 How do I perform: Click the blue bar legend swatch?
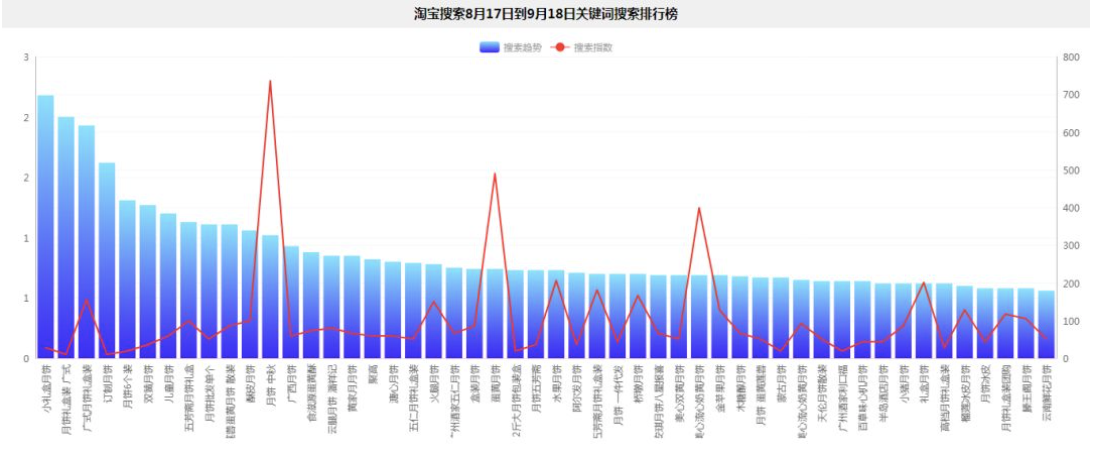click(489, 47)
